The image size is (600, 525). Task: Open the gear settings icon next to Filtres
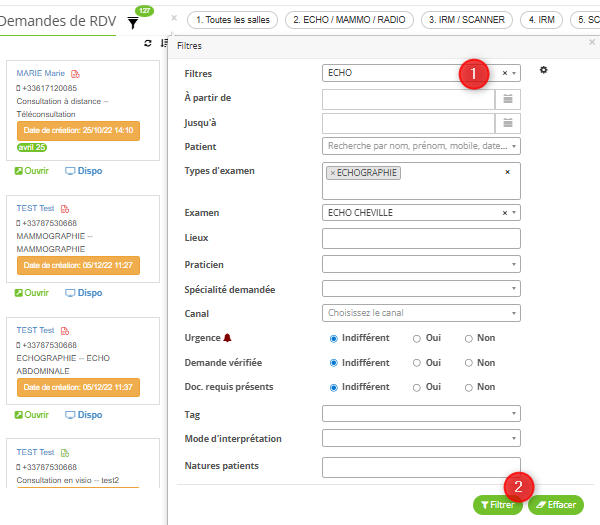544,70
